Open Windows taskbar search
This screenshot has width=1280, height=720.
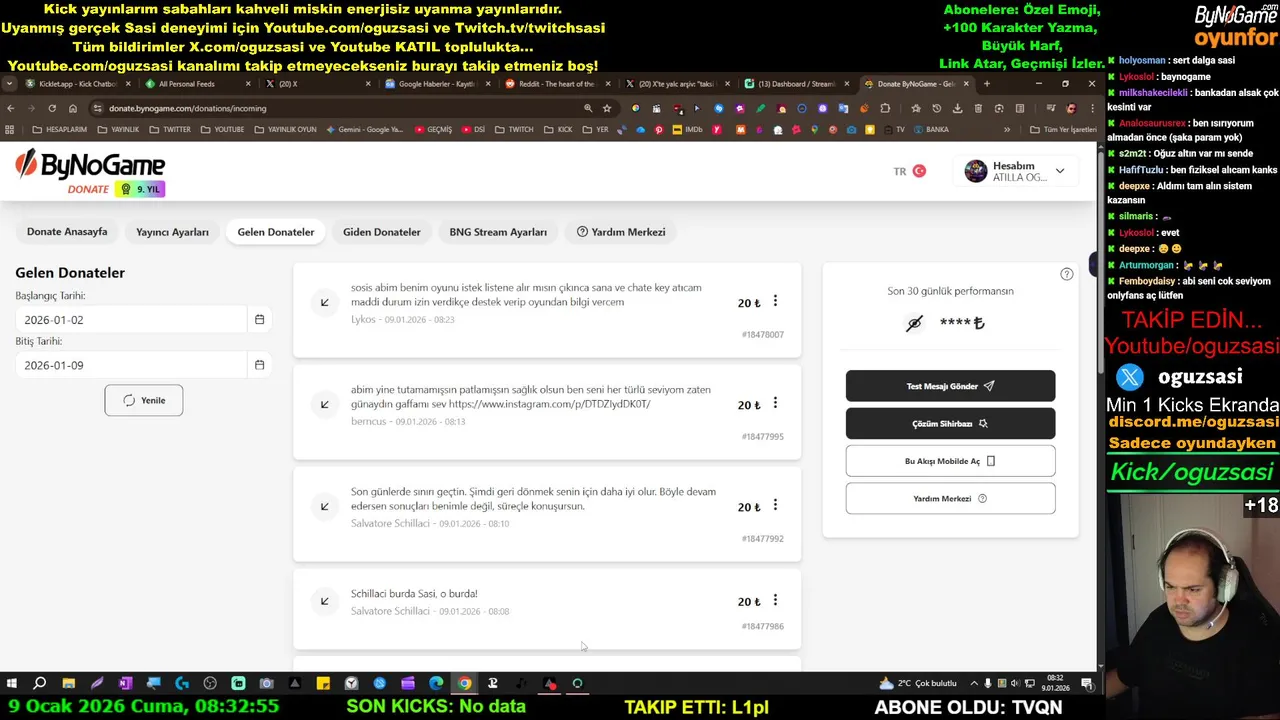[x=40, y=683]
